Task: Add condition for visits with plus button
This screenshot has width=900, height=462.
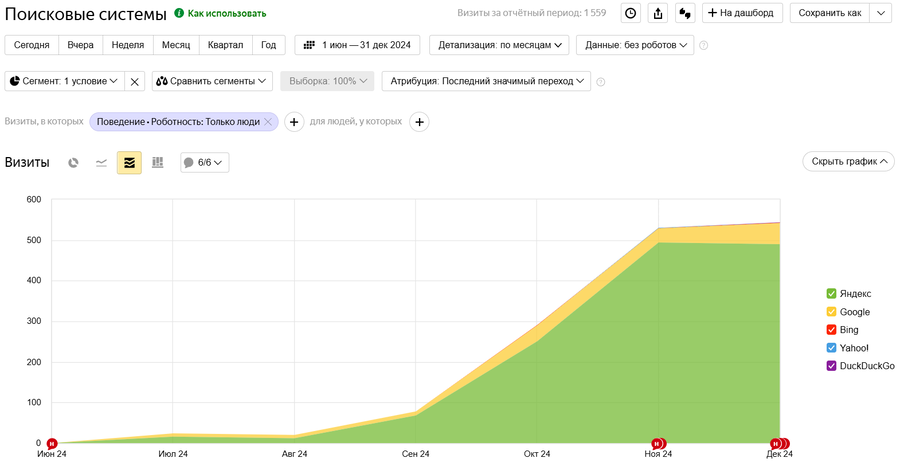Action: click(x=294, y=122)
